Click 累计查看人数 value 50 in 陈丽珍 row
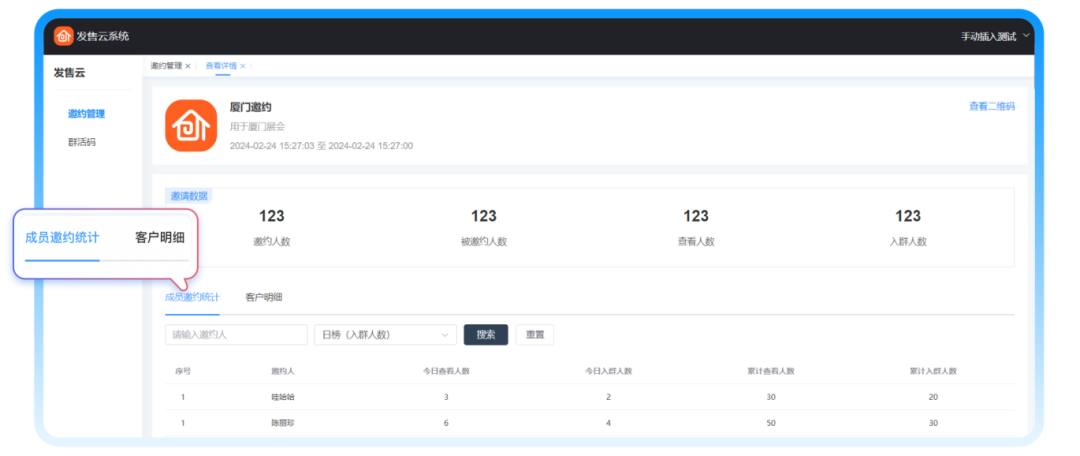1080x456 pixels. click(771, 423)
